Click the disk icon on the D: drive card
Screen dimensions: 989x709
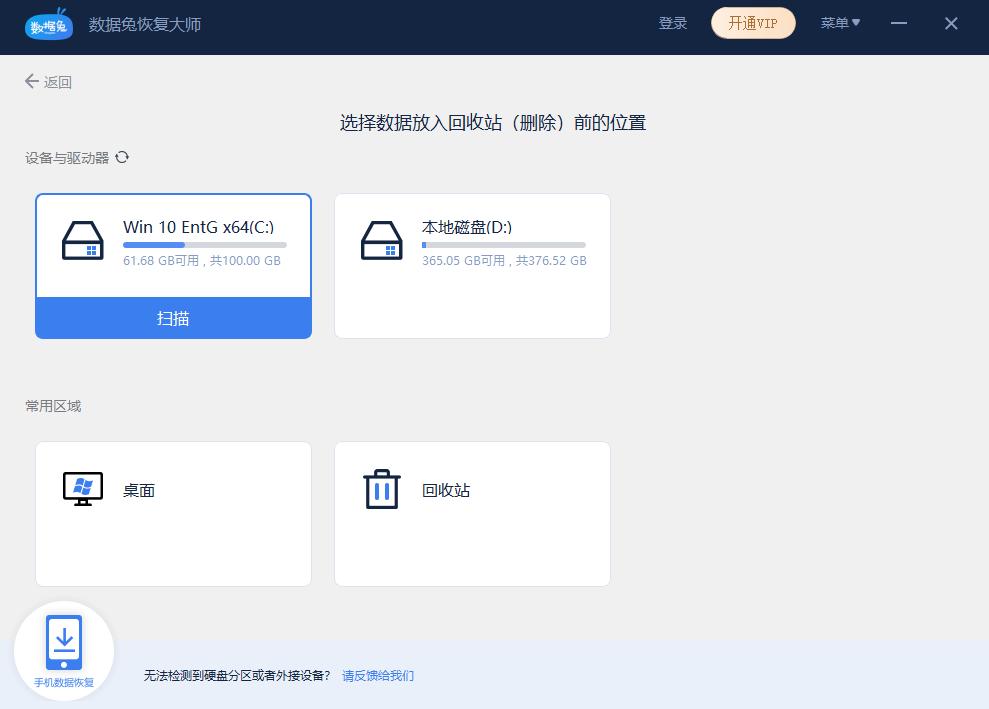coord(384,240)
